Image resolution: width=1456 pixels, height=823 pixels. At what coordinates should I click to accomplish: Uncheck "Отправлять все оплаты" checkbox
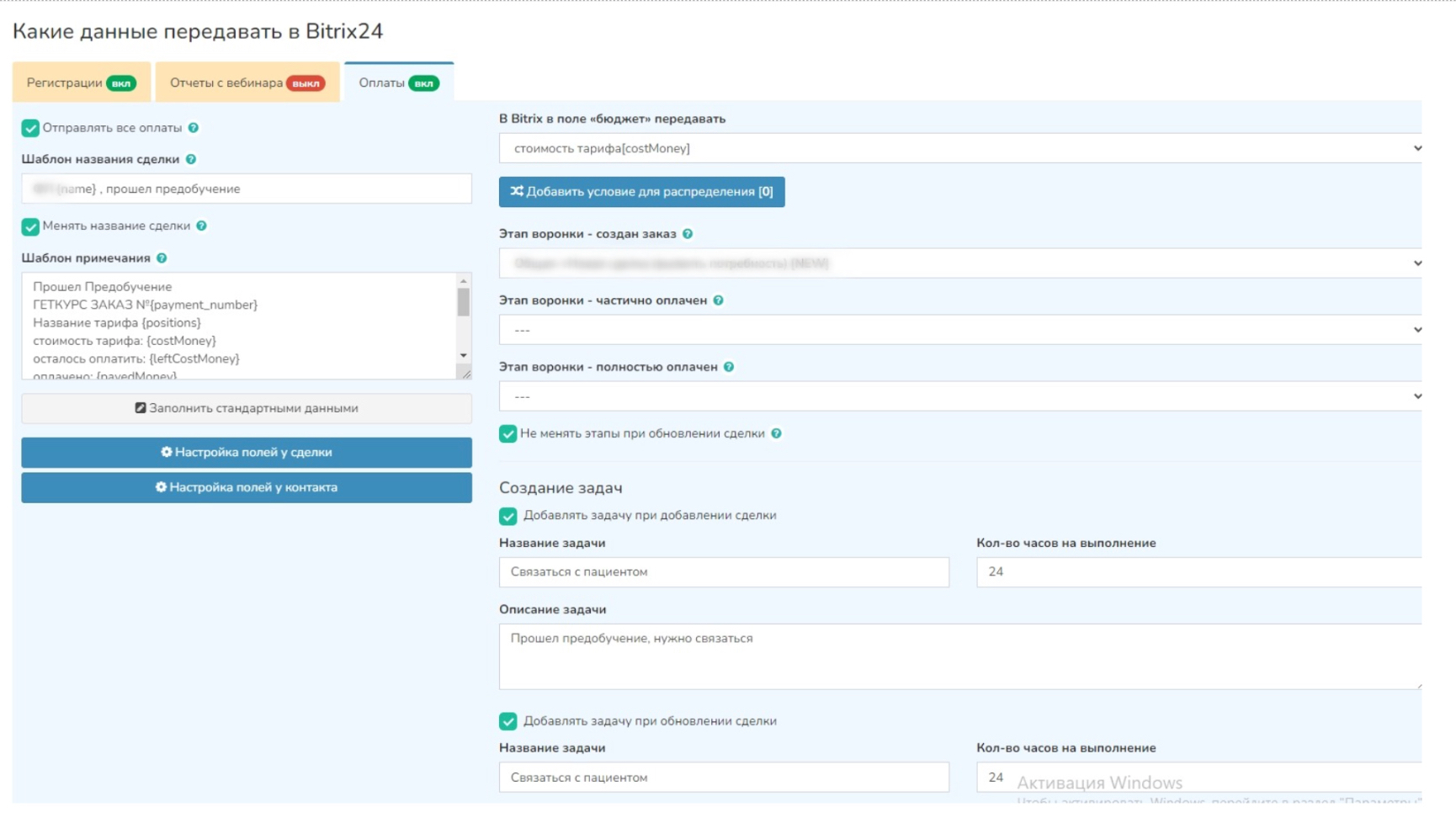pos(31,128)
